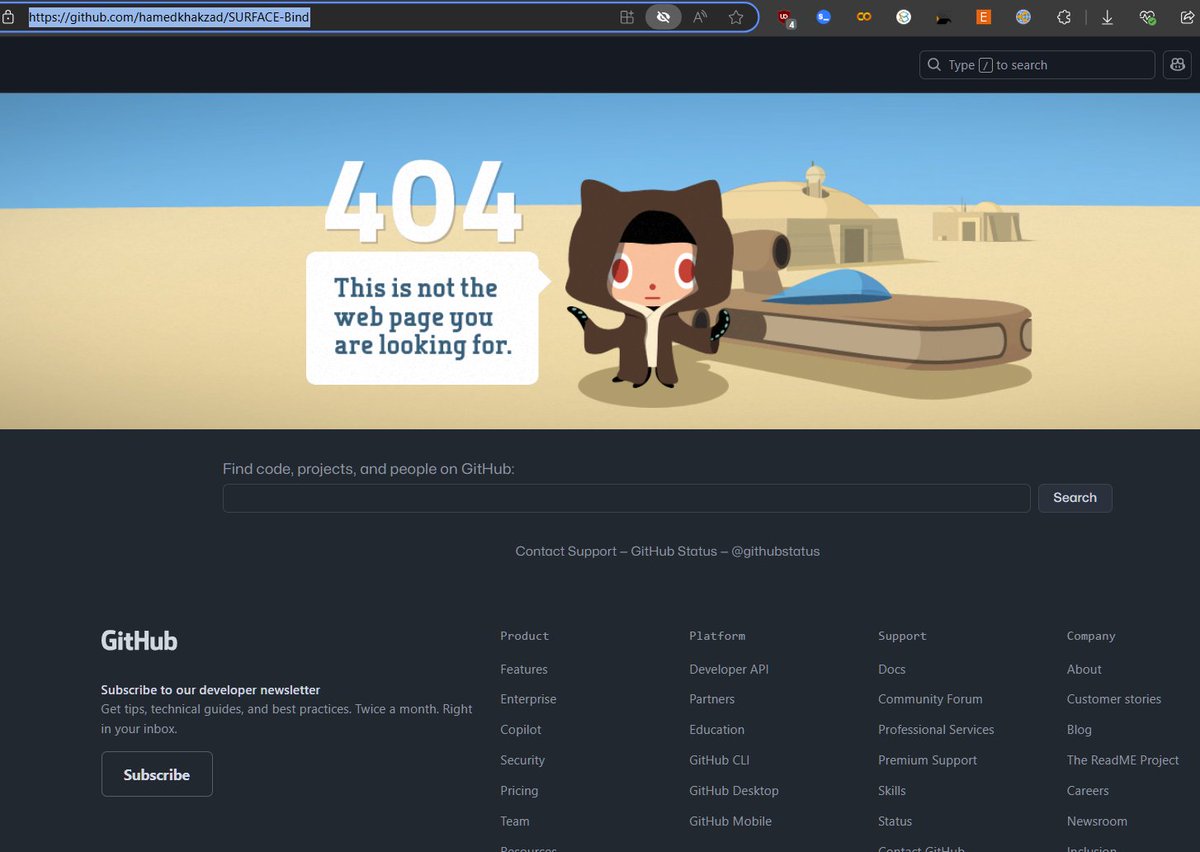Open Browser essentials heart-pulse icon

(1147, 17)
